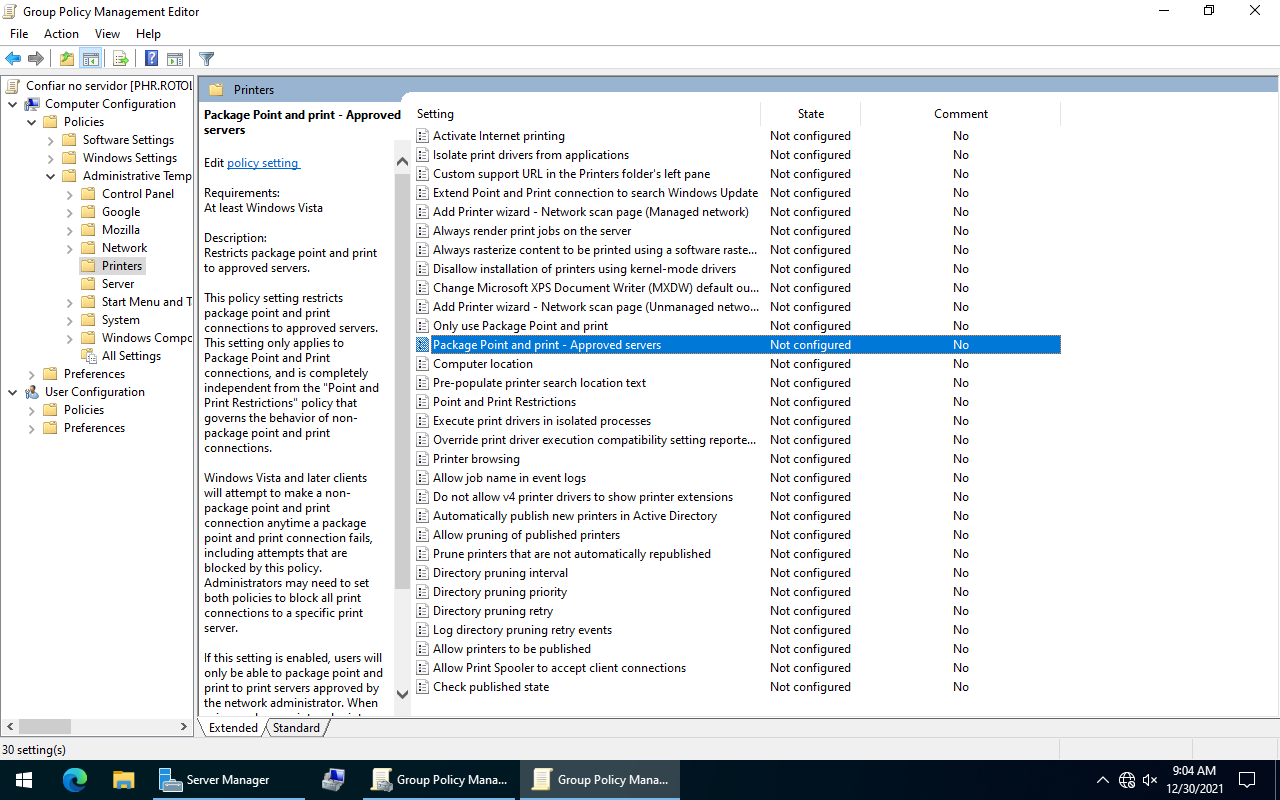Switch to the Standard tab
The width and height of the screenshot is (1280, 800).
(x=296, y=728)
